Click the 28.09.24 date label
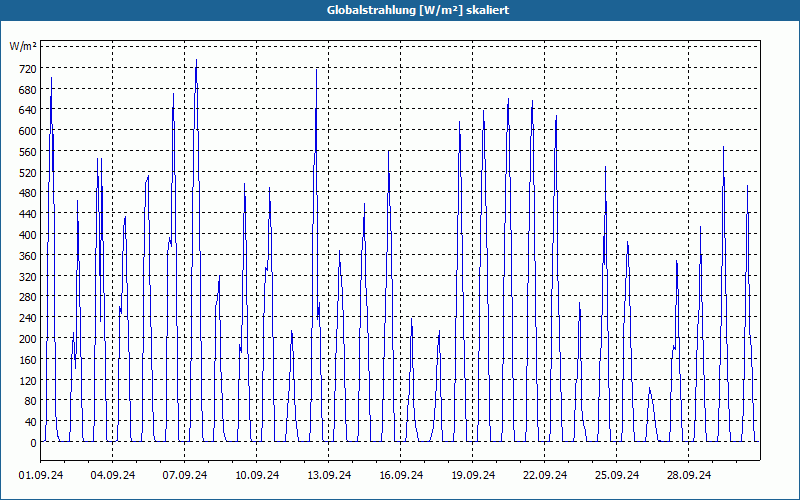Image resolution: width=800 pixels, height=500 pixels. [x=688, y=475]
